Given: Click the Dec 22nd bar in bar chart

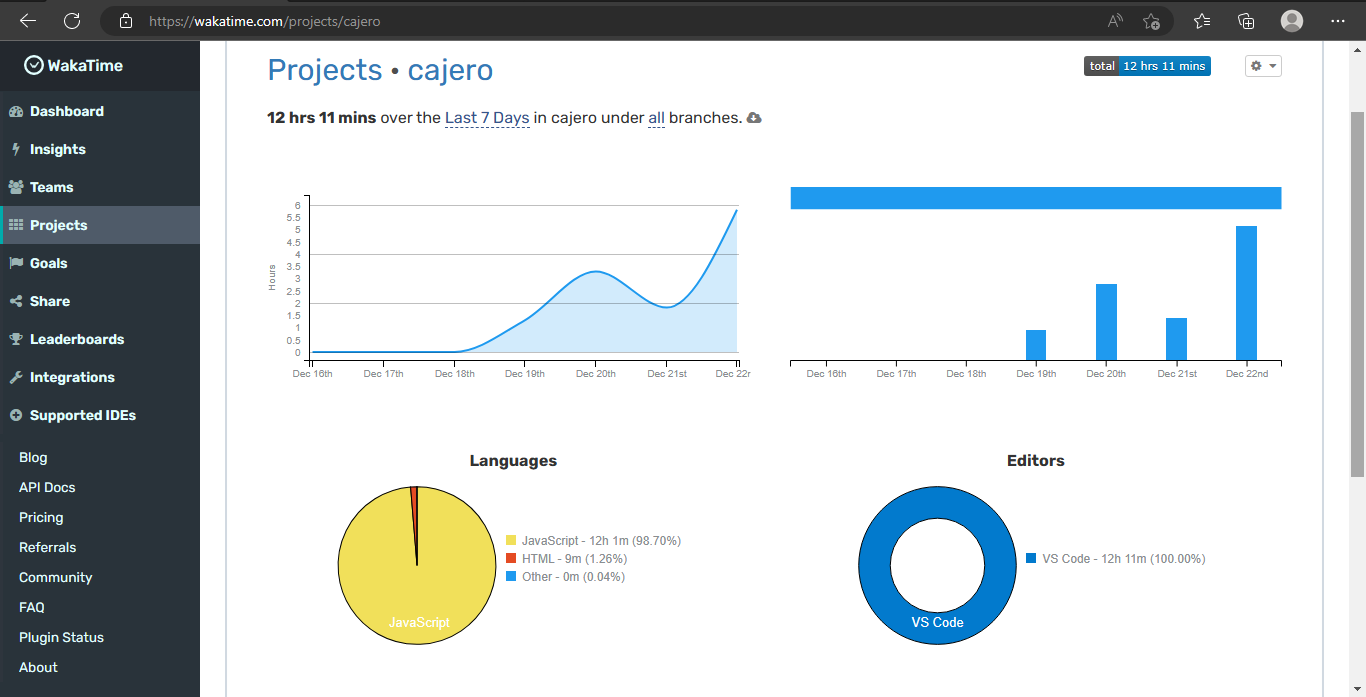Looking at the screenshot, I should point(1246,293).
